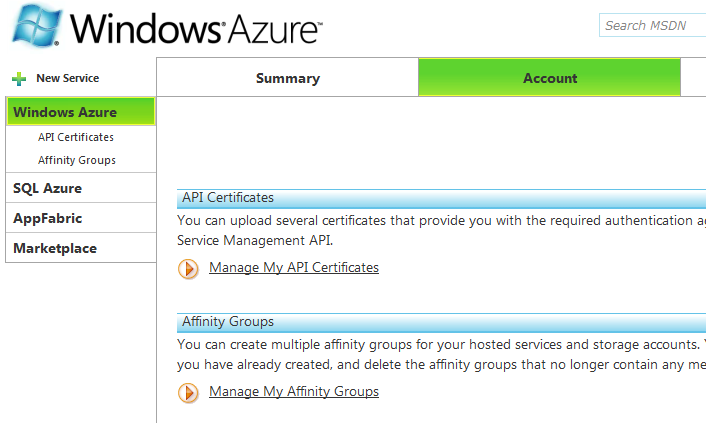The image size is (706, 423).
Task: Expand the Marketplace section
Action: coord(81,248)
